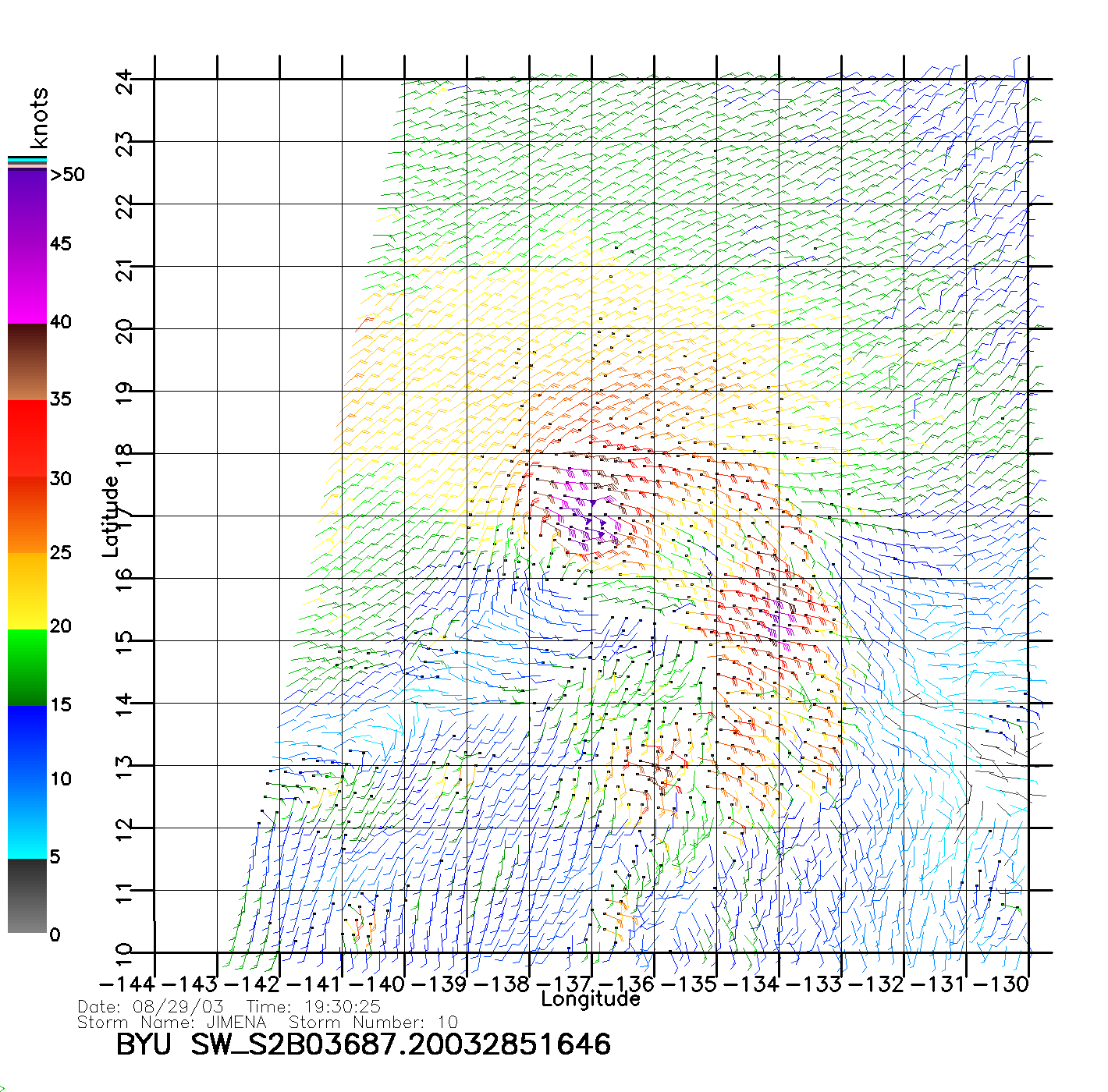Click the Storm Number 10 text
The height and width of the screenshot is (1092, 1108).
point(373,1023)
